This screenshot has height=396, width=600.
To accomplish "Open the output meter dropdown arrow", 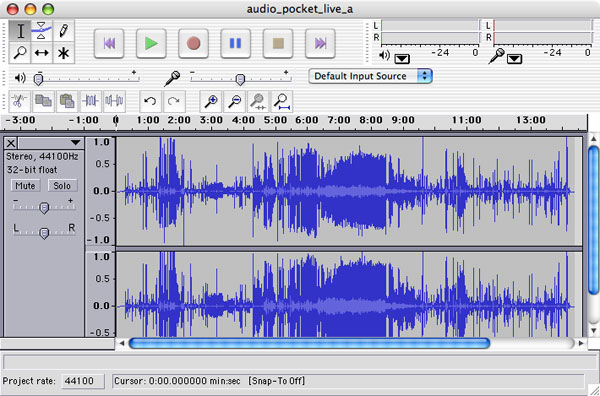I will pyautogui.click(x=402, y=59).
